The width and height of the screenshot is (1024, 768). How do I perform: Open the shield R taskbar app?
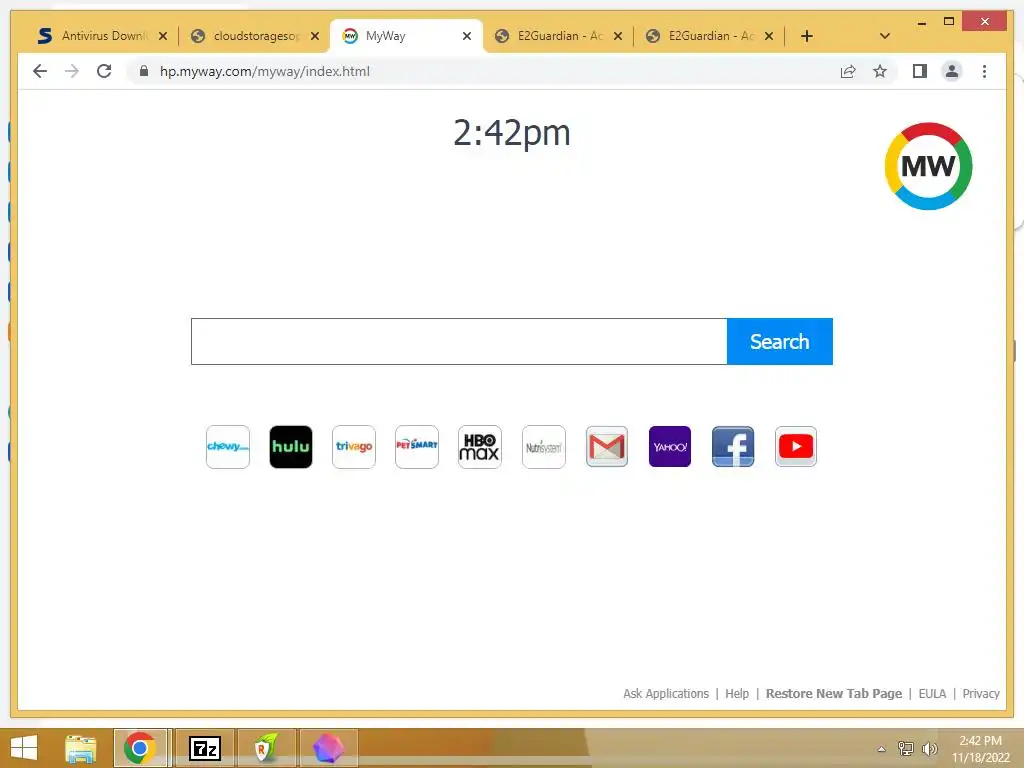(265, 748)
